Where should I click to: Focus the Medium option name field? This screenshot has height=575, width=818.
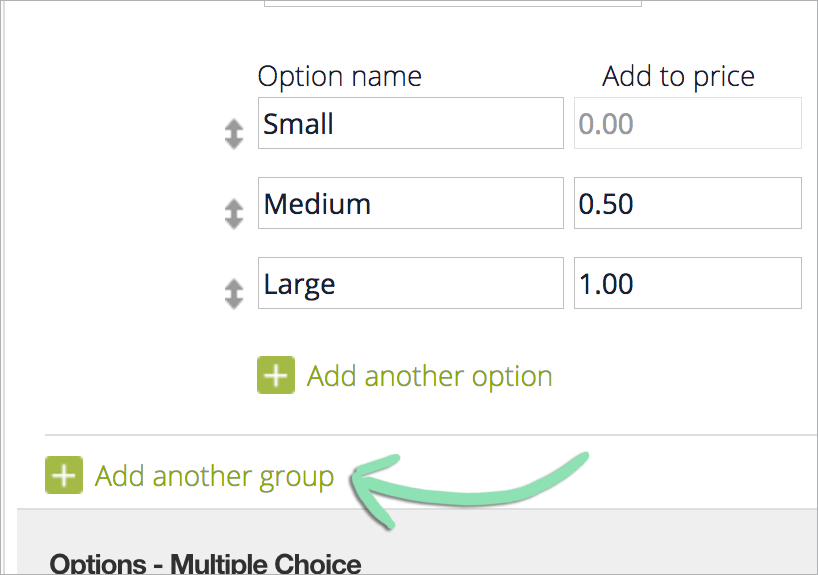[x=411, y=203]
